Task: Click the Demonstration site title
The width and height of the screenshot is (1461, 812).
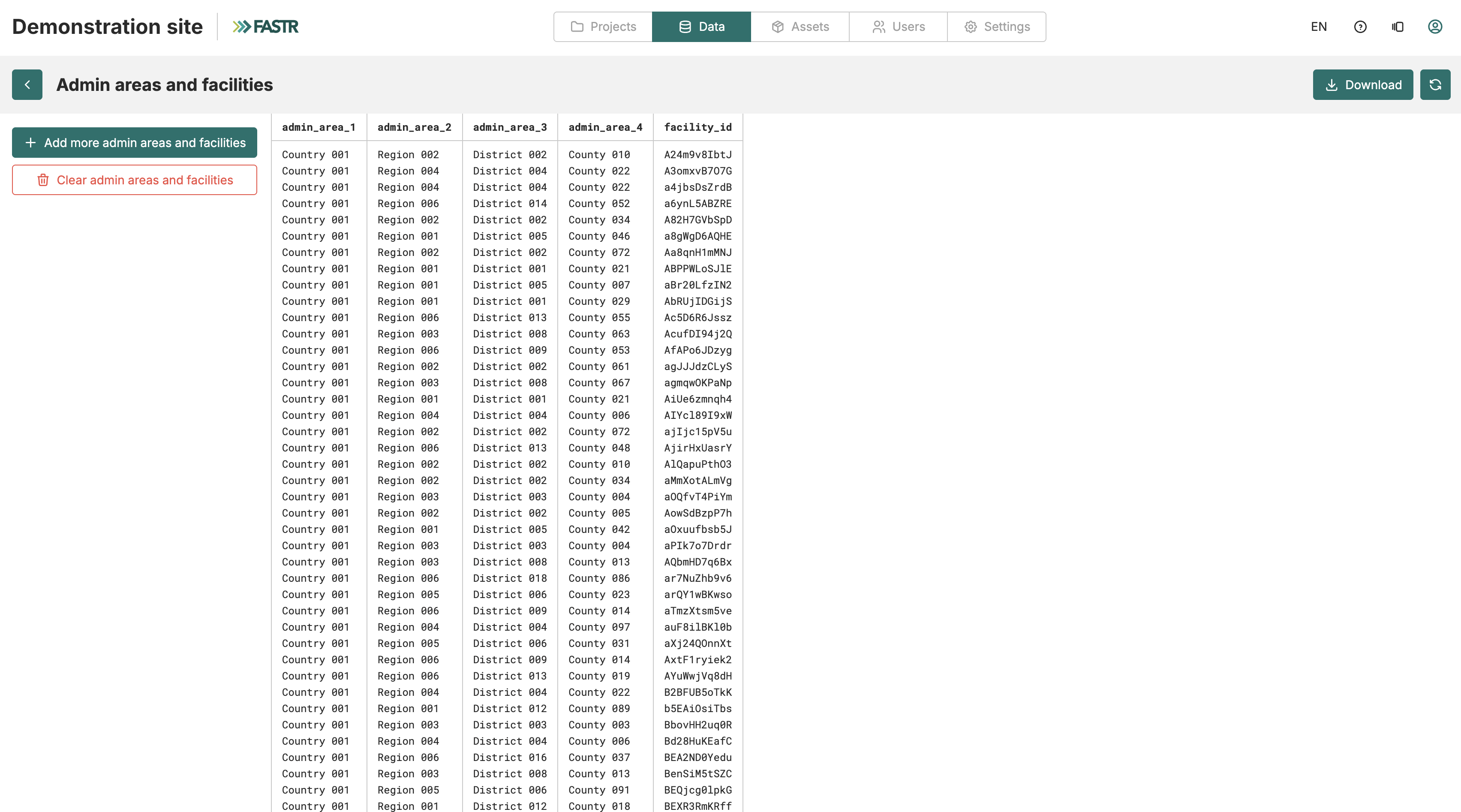Action: (107, 27)
